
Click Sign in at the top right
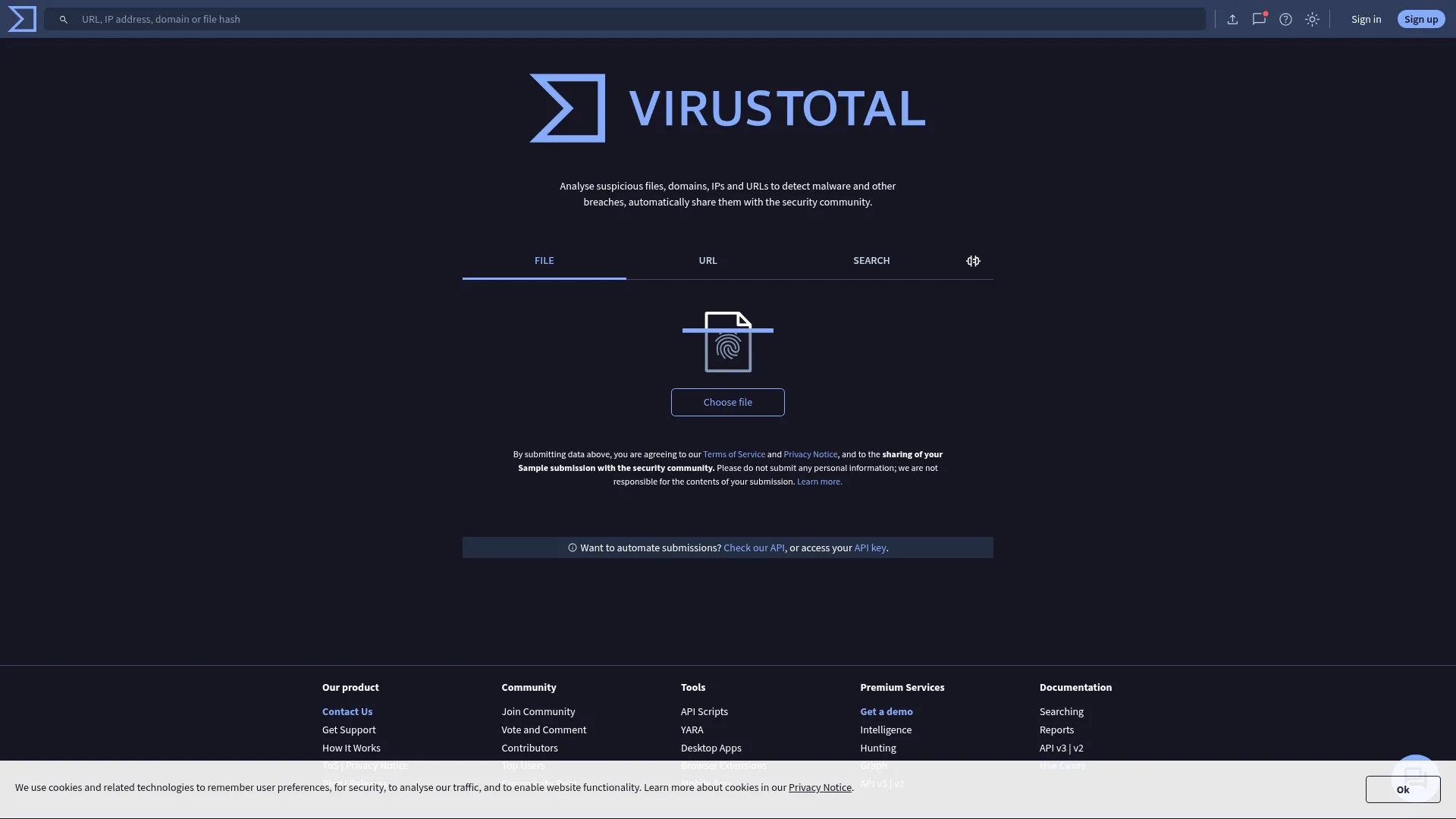click(1366, 19)
